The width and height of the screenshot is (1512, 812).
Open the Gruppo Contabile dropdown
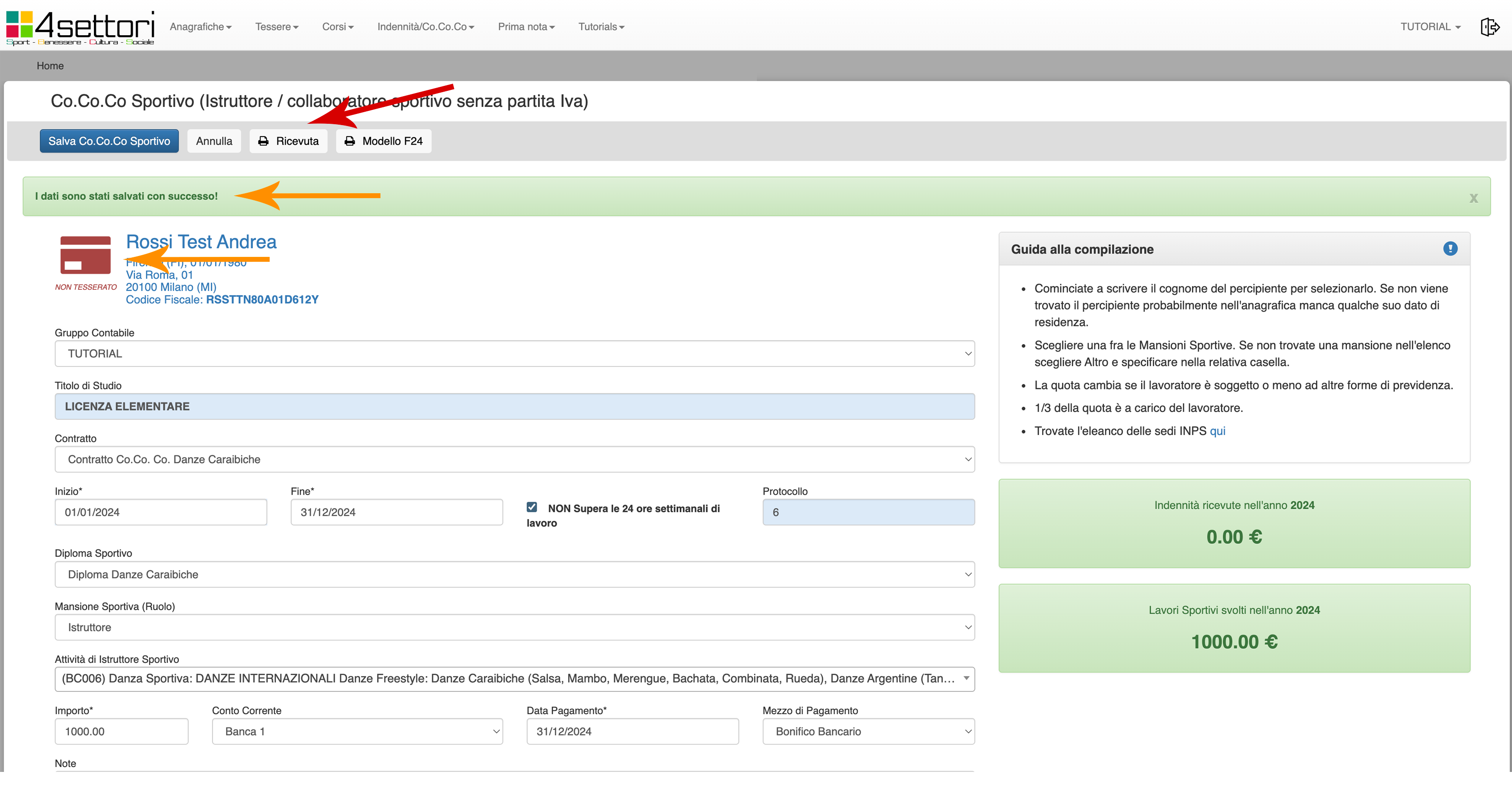click(514, 353)
